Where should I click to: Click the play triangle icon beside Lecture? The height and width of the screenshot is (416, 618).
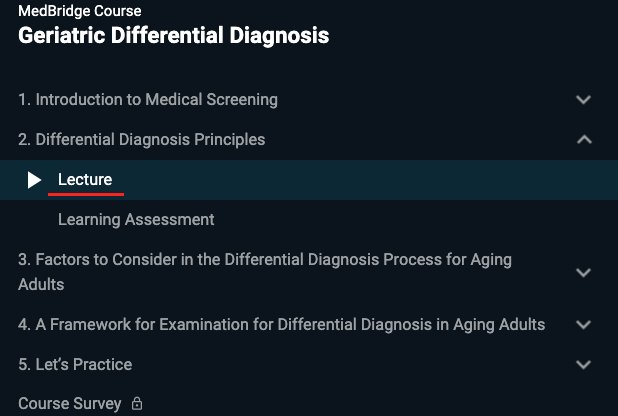click(x=34, y=180)
